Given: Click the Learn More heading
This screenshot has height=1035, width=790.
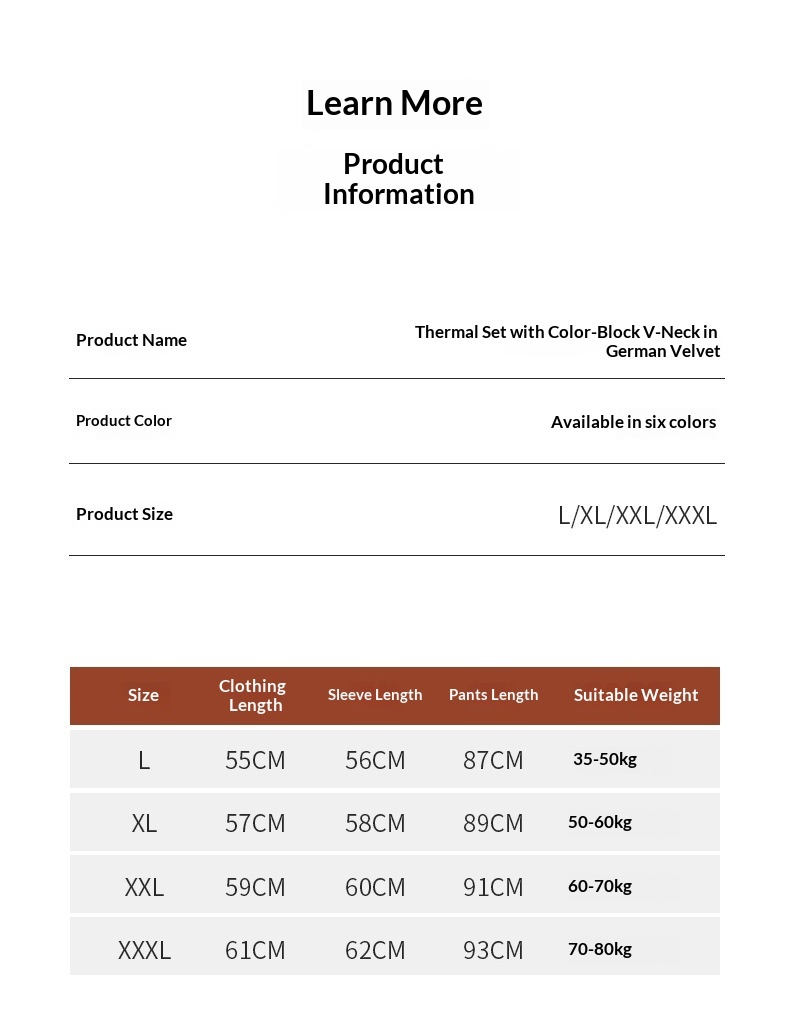Looking at the screenshot, I should (x=394, y=103).
